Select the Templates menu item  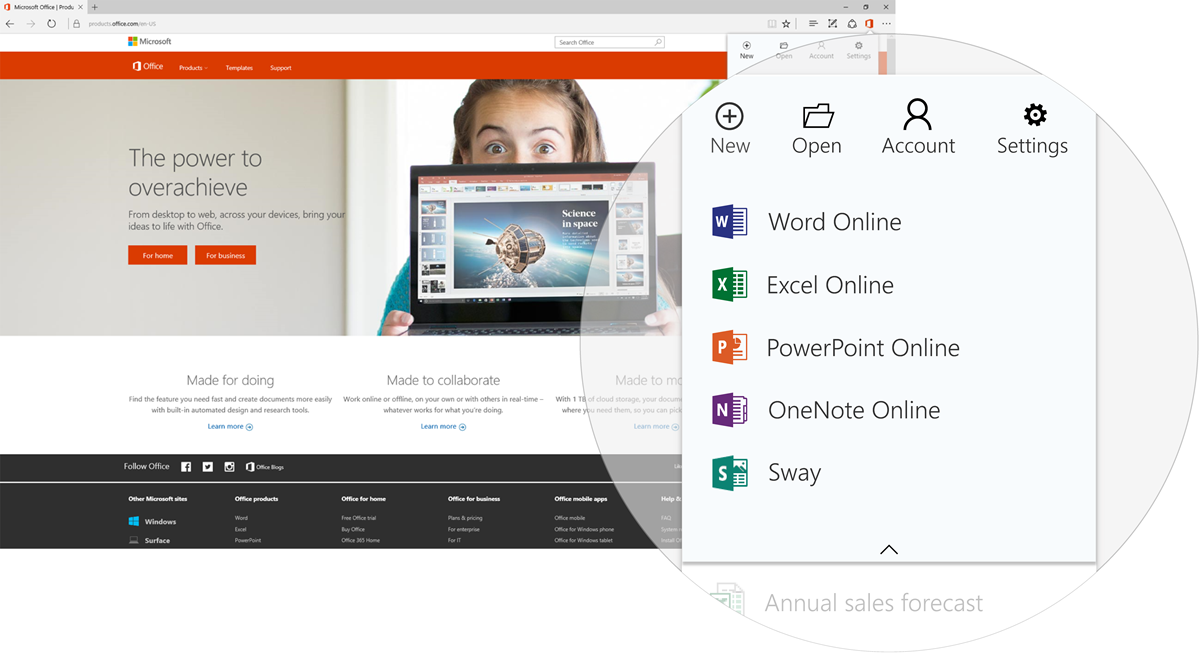pyautogui.click(x=239, y=67)
